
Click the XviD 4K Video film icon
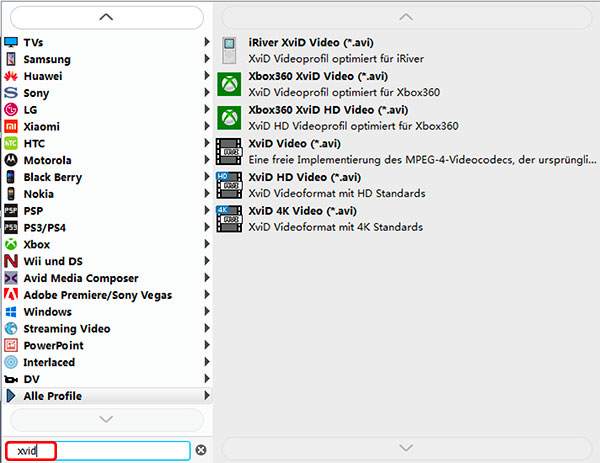pos(229,218)
